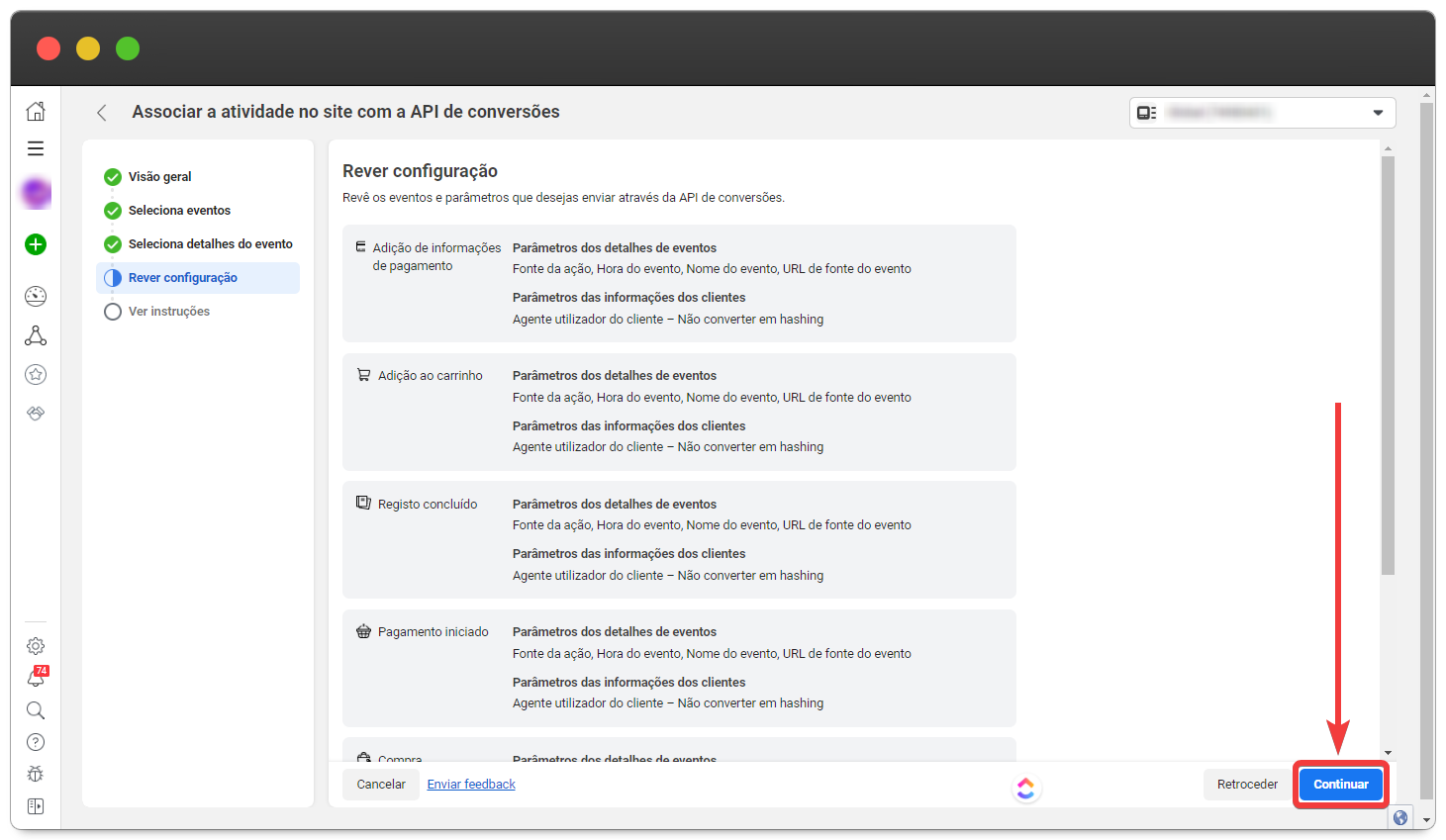Open the home icon in the sidebar
The width and height of the screenshot is (1446, 840).
point(36,111)
